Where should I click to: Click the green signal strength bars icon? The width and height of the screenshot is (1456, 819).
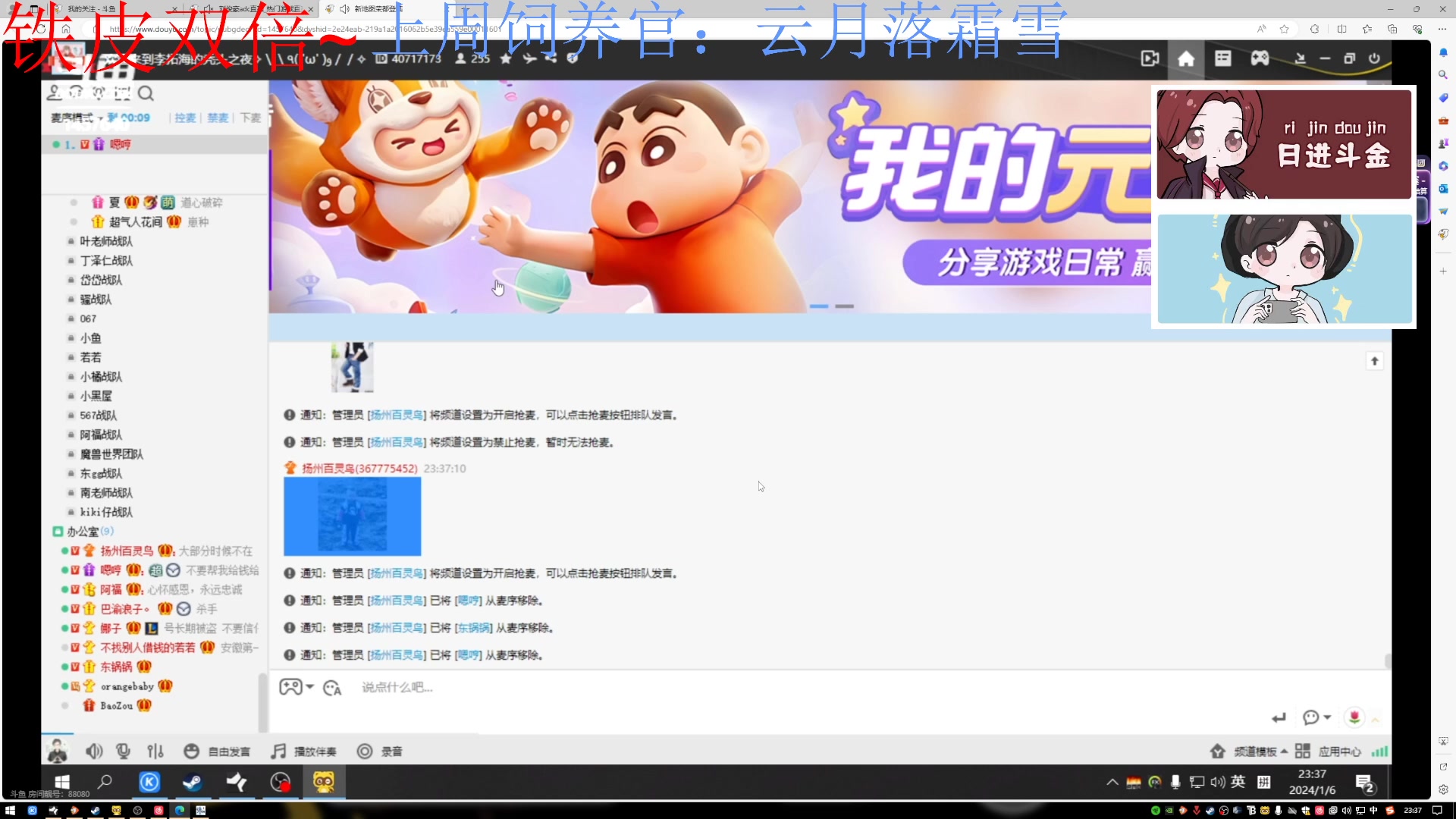[x=1379, y=751]
